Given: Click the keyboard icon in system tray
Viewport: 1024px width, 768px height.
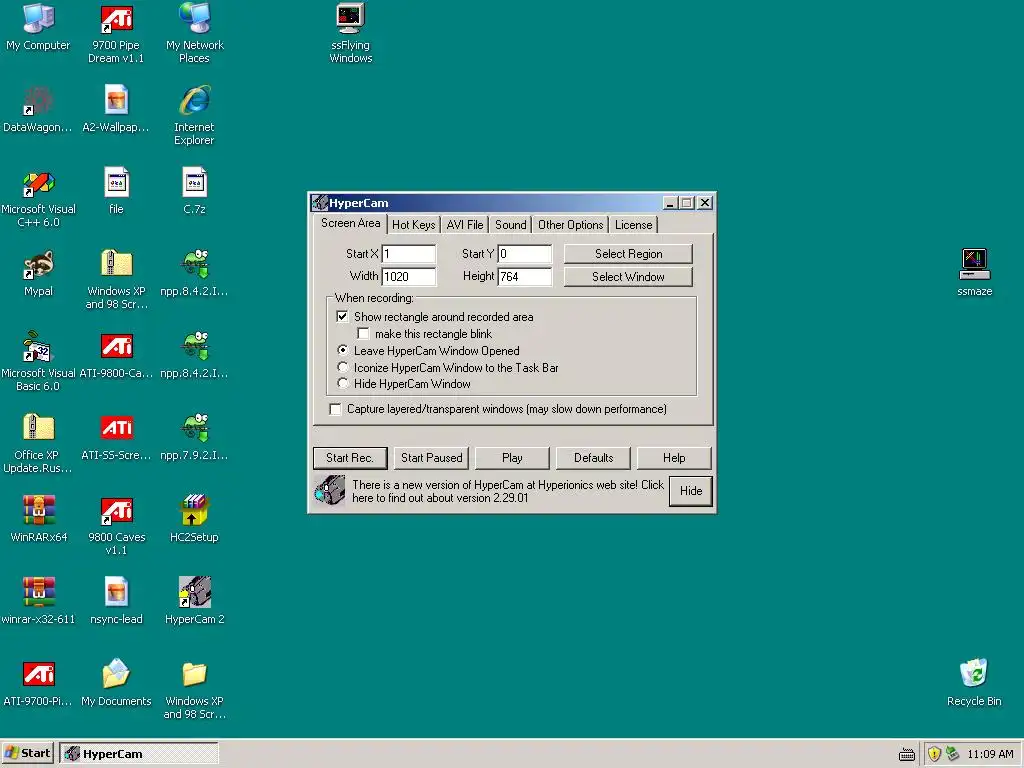Looking at the screenshot, I should pyautogui.click(x=906, y=754).
